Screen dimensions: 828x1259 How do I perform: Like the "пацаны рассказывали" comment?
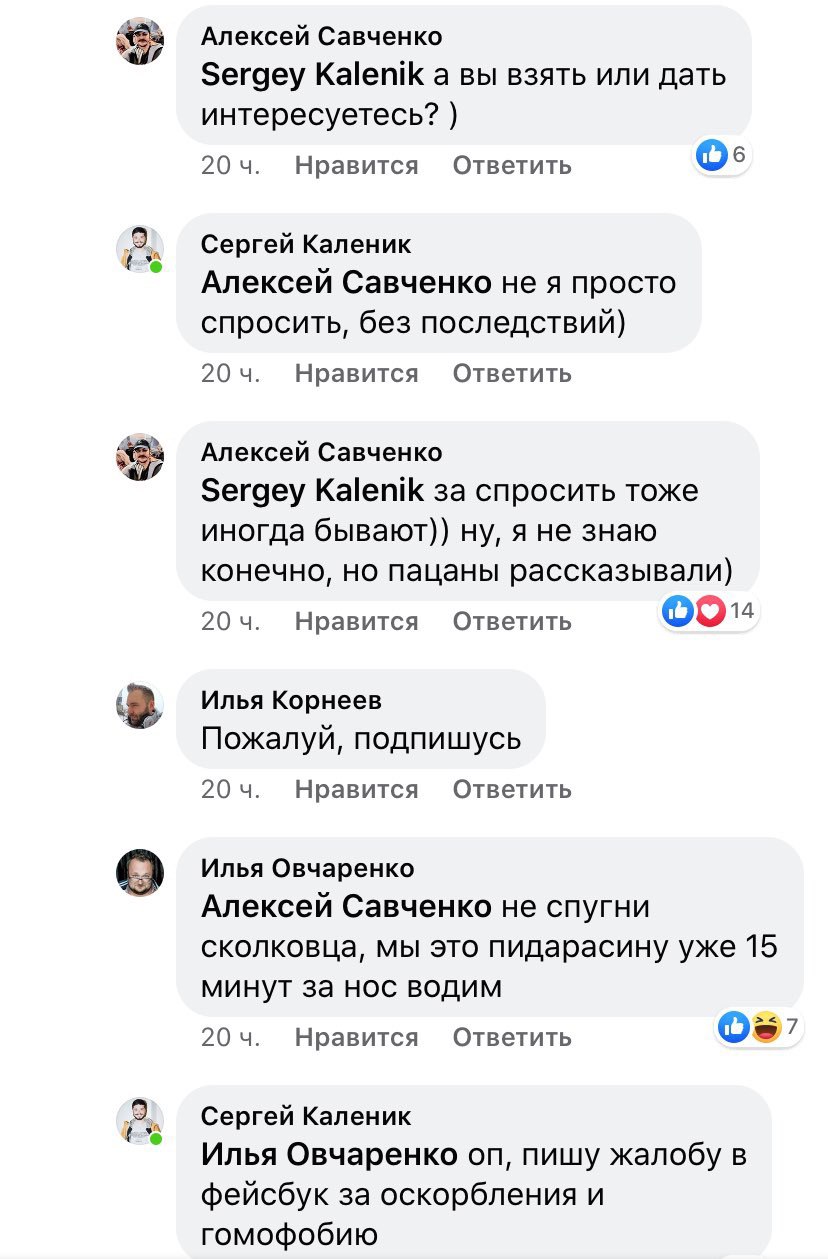click(x=356, y=621)
